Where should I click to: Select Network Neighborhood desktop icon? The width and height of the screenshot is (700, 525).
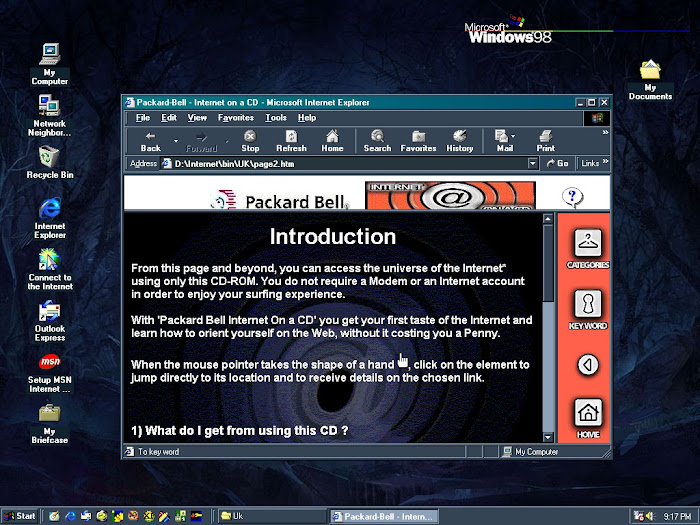(49, 115)
